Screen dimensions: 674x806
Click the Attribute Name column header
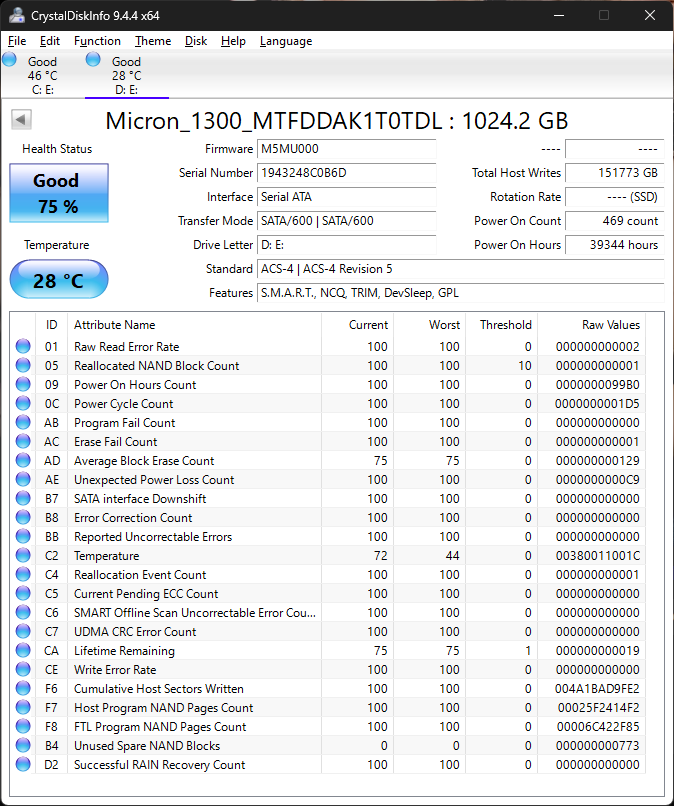(114, 325)
